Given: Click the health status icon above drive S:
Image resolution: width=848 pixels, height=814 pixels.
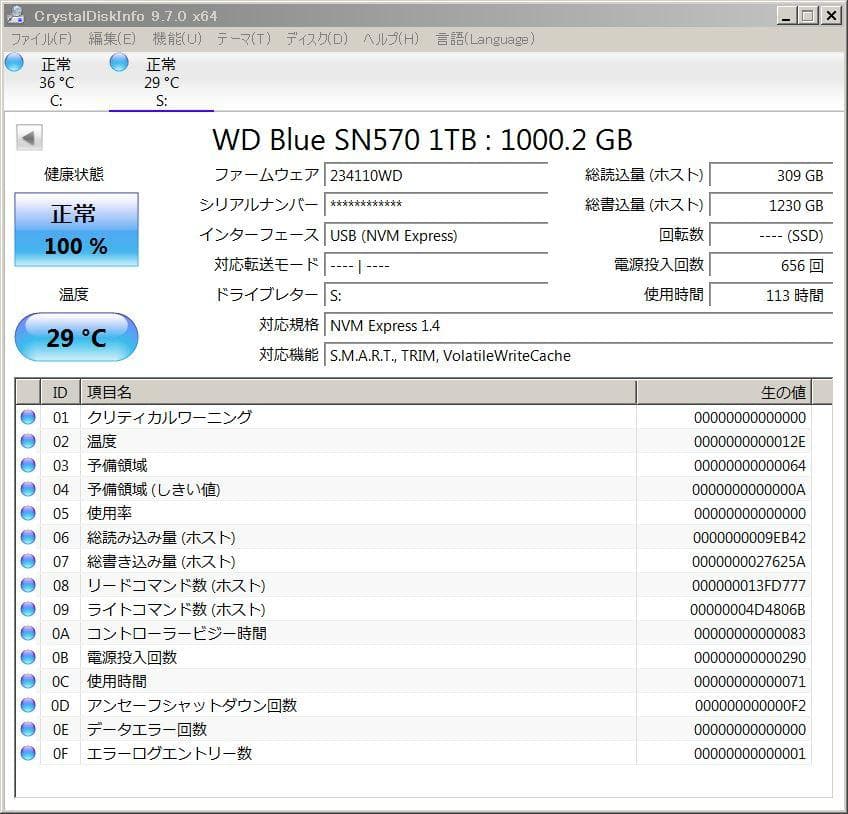Looking at the screenshot, I should tap(119, 62).
